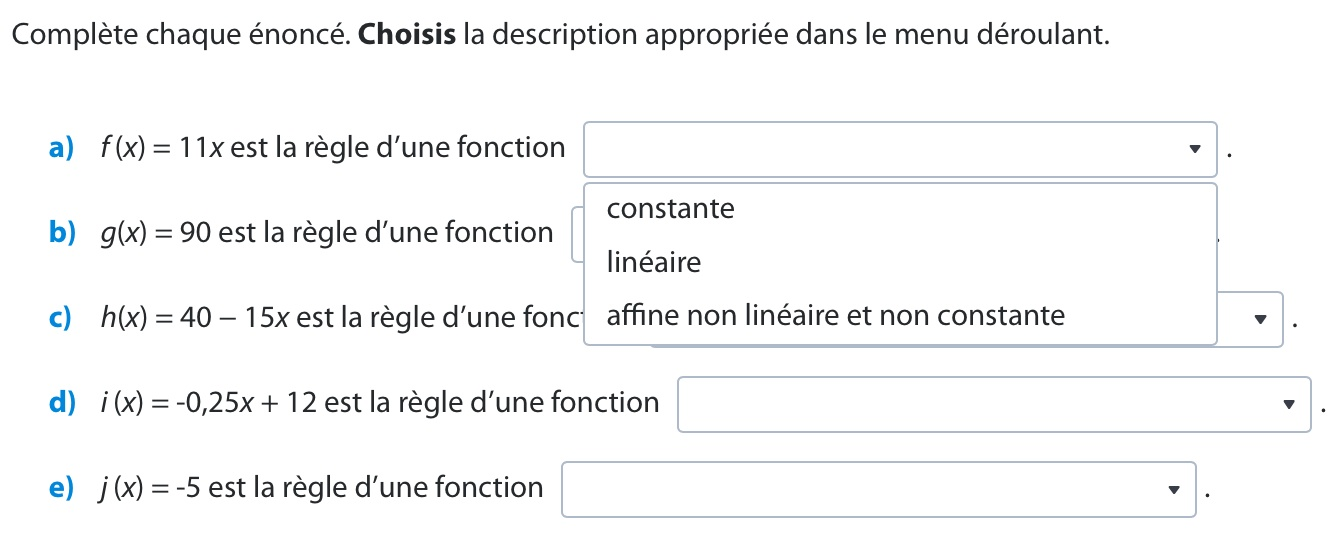Click the formula text j(x) = -5

[x=149, y=488]
